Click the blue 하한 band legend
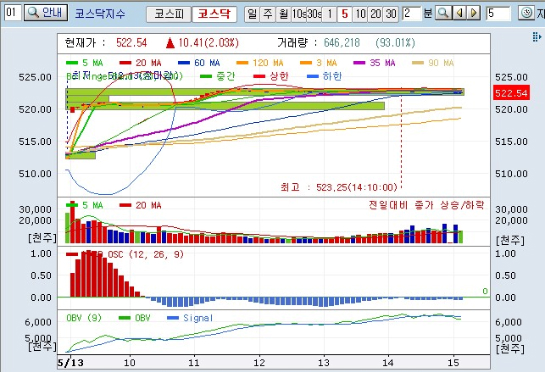545x372 pixels. [325, 76]
